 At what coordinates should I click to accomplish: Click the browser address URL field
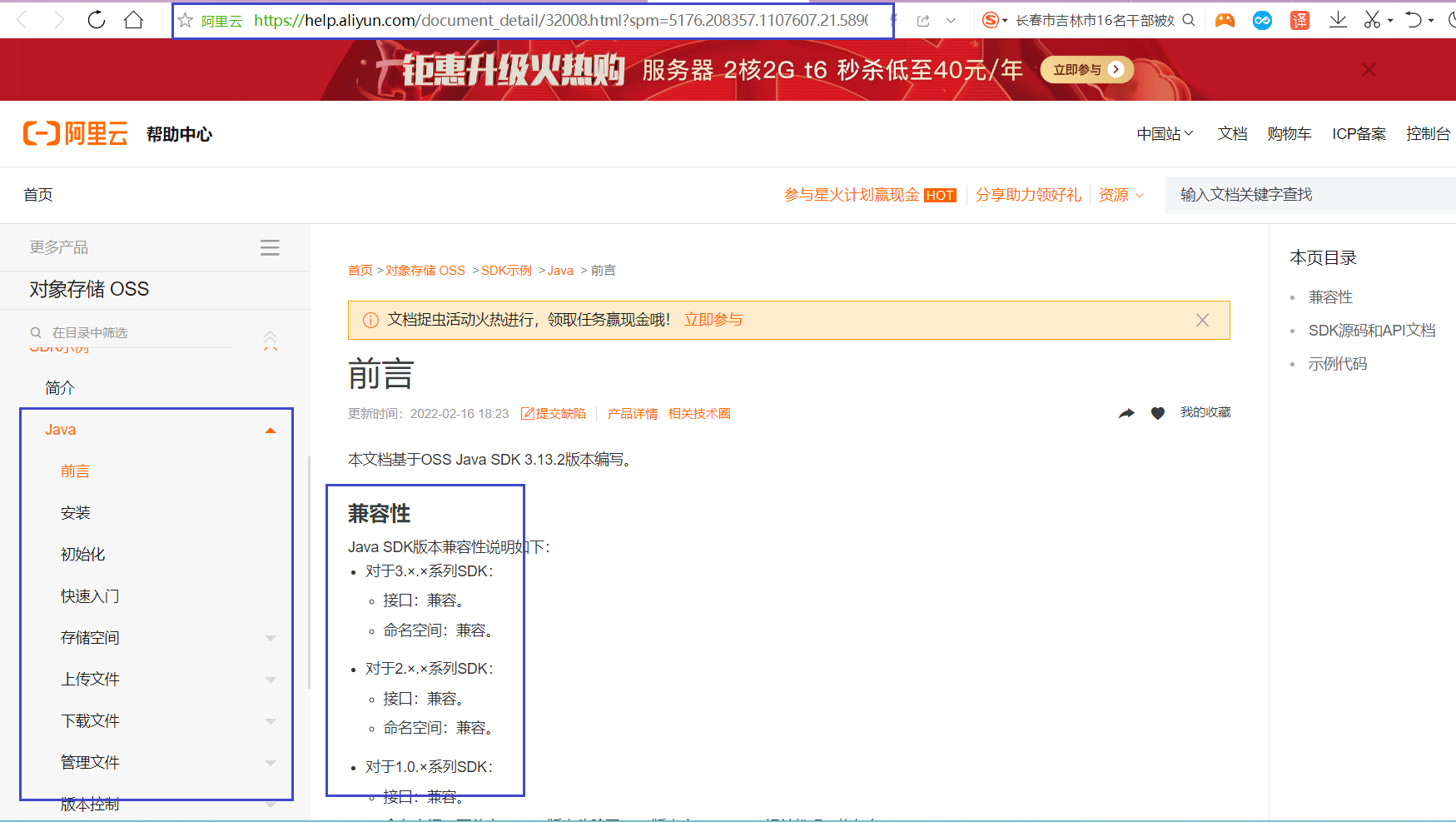pyautogui.click(x=561, y=20)
